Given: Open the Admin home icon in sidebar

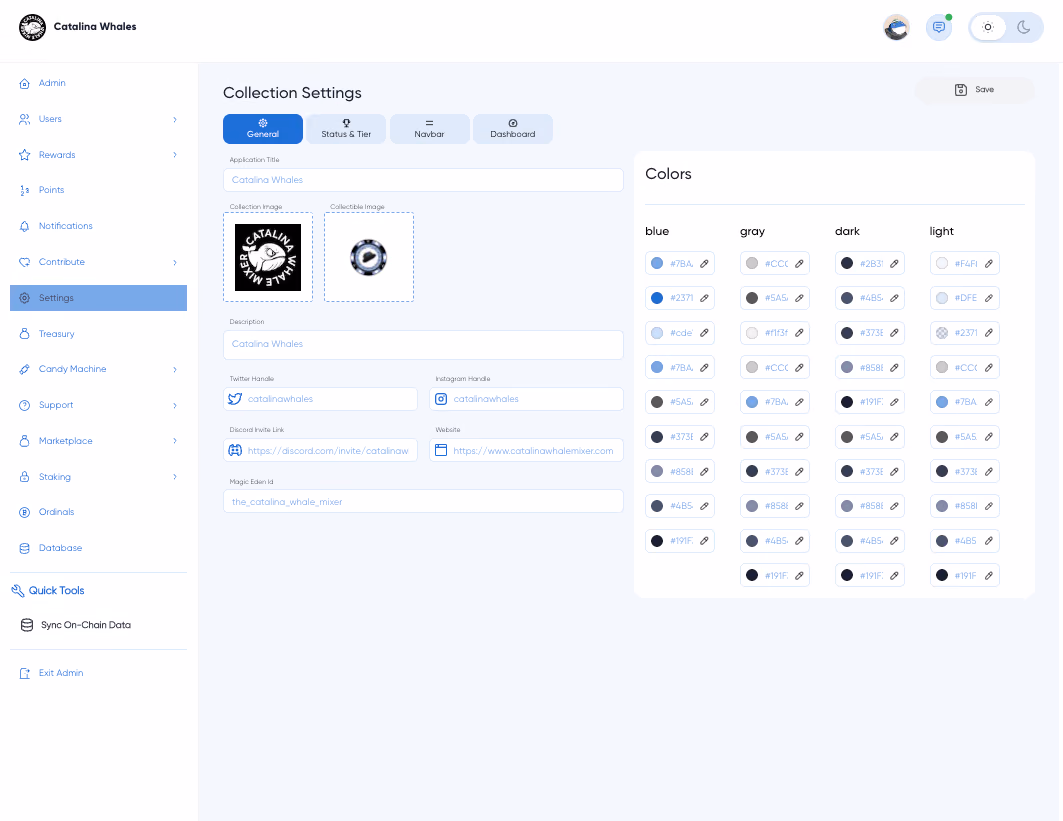Looking at the screenshot, I should (x=24, y=83).
